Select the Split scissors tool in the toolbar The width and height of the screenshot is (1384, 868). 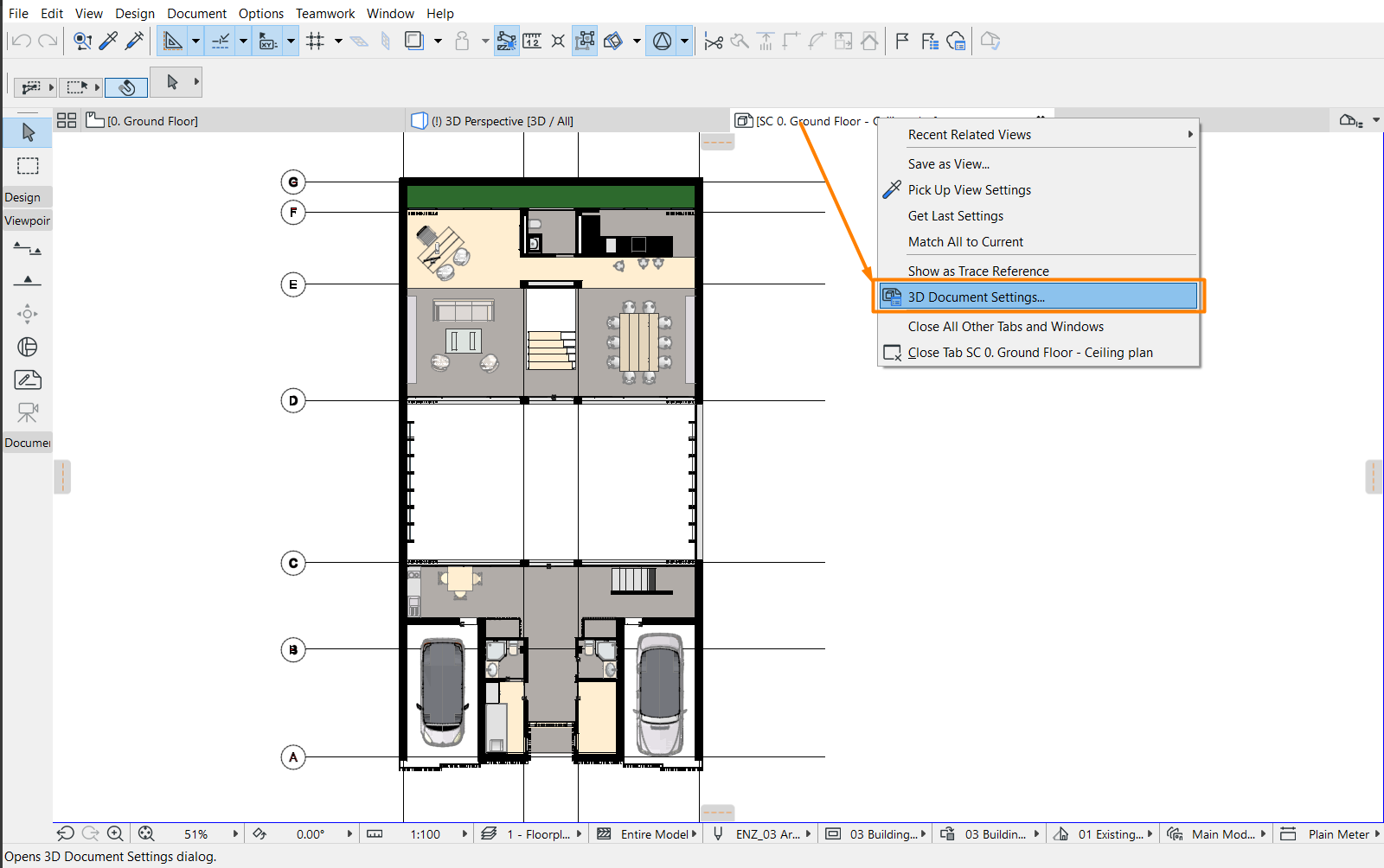(713, 41)
